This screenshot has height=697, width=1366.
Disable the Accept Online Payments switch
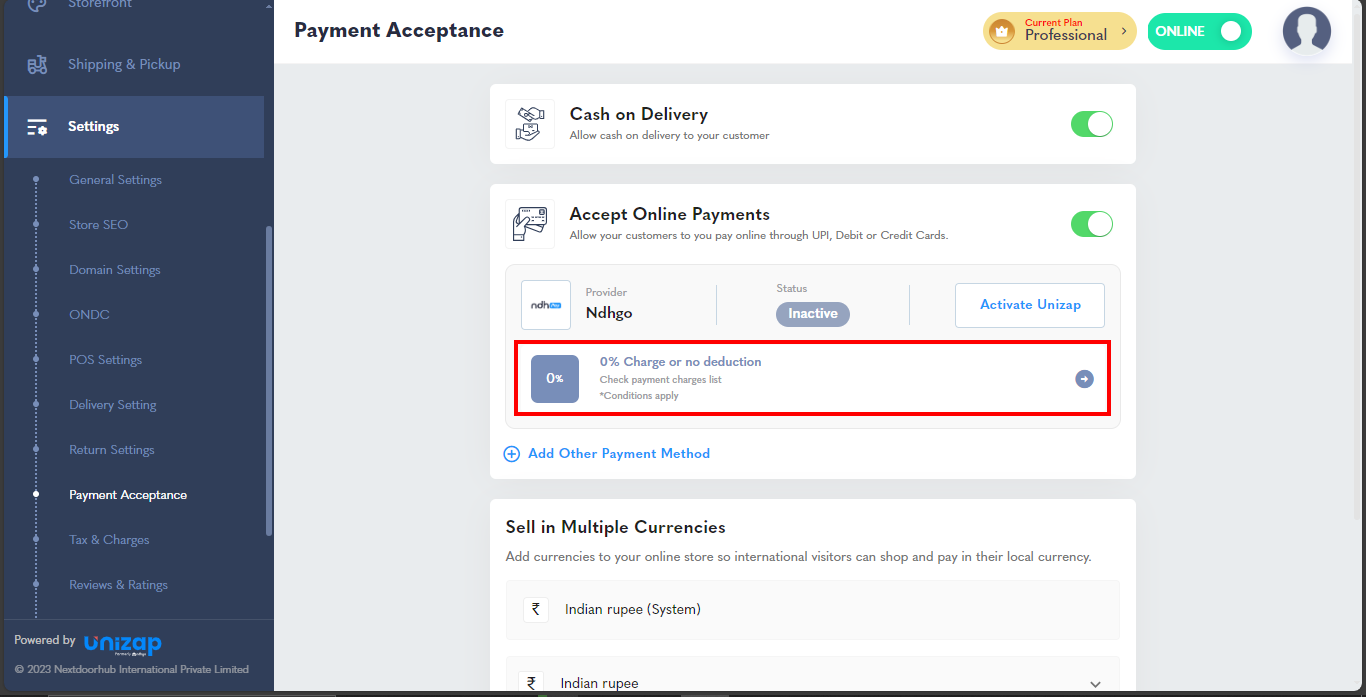(x=1092, y=224)
